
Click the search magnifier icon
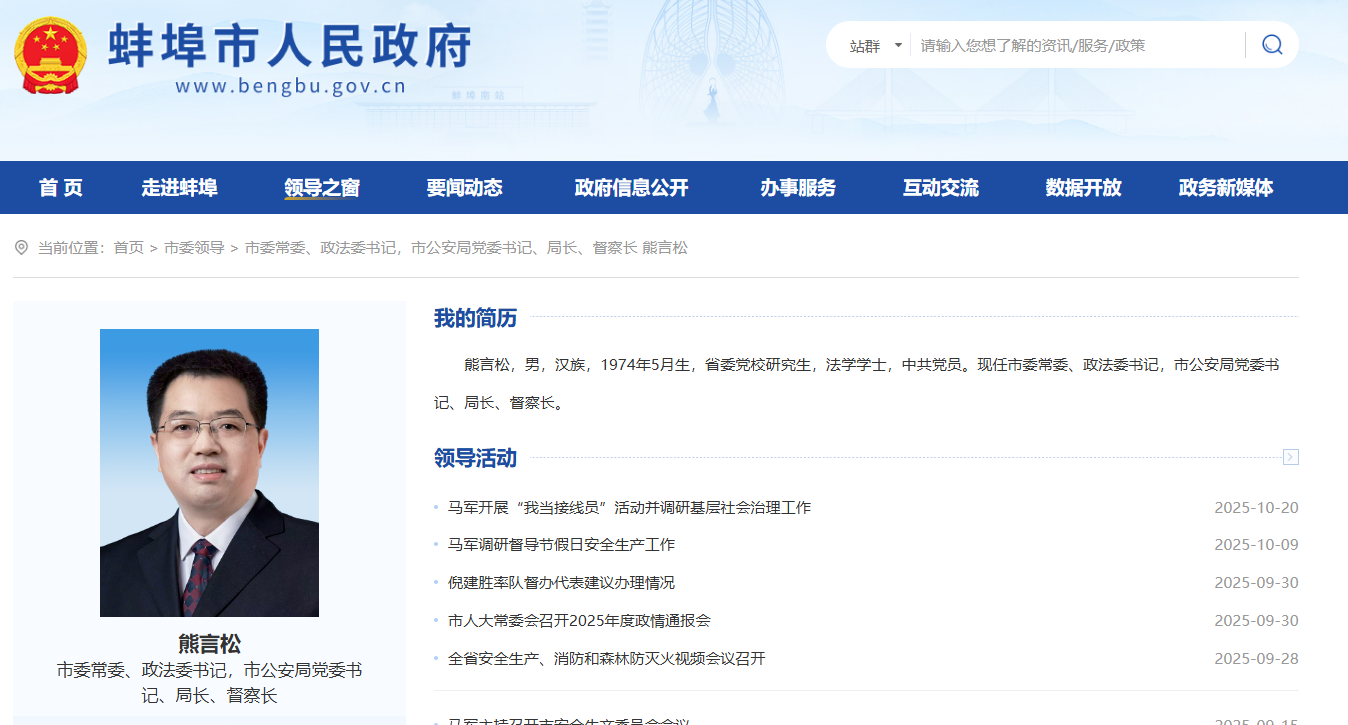[1271, 45]
